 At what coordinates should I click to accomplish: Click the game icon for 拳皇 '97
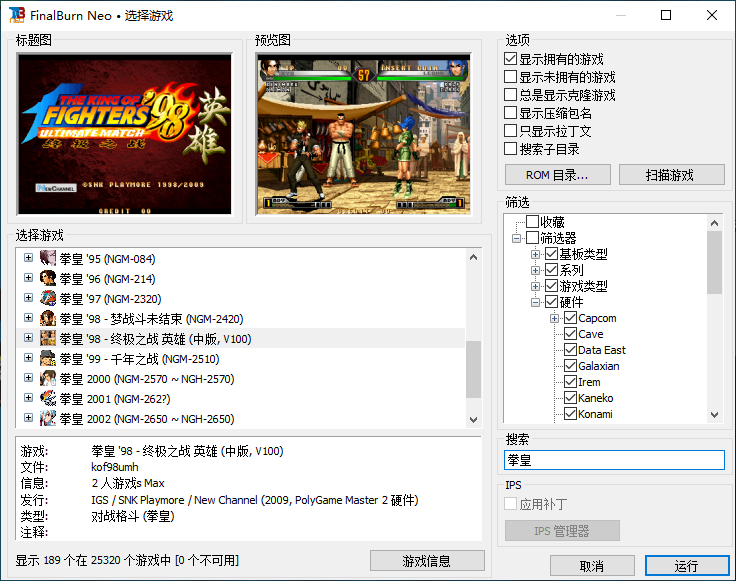click(x=48, y=298)
